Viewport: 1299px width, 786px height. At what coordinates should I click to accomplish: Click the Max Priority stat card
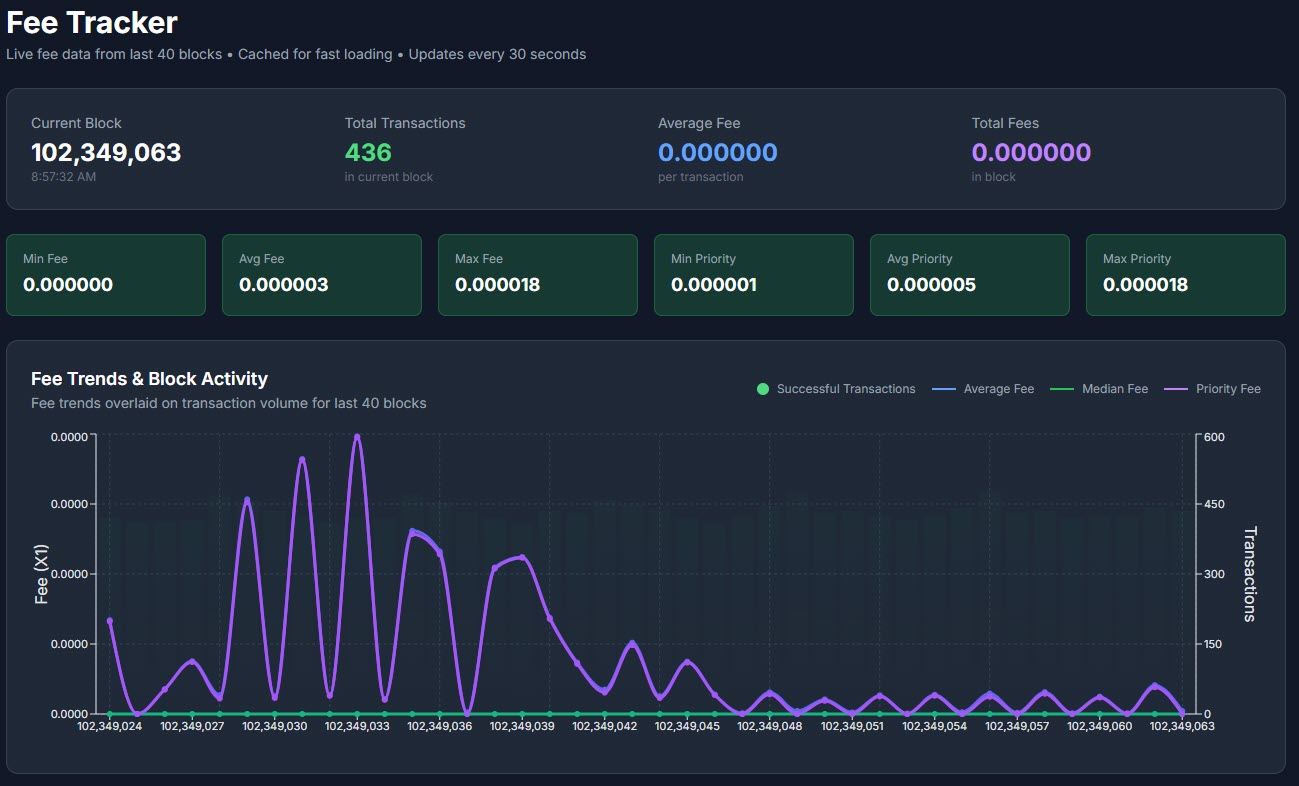[x=1185, y=275]
